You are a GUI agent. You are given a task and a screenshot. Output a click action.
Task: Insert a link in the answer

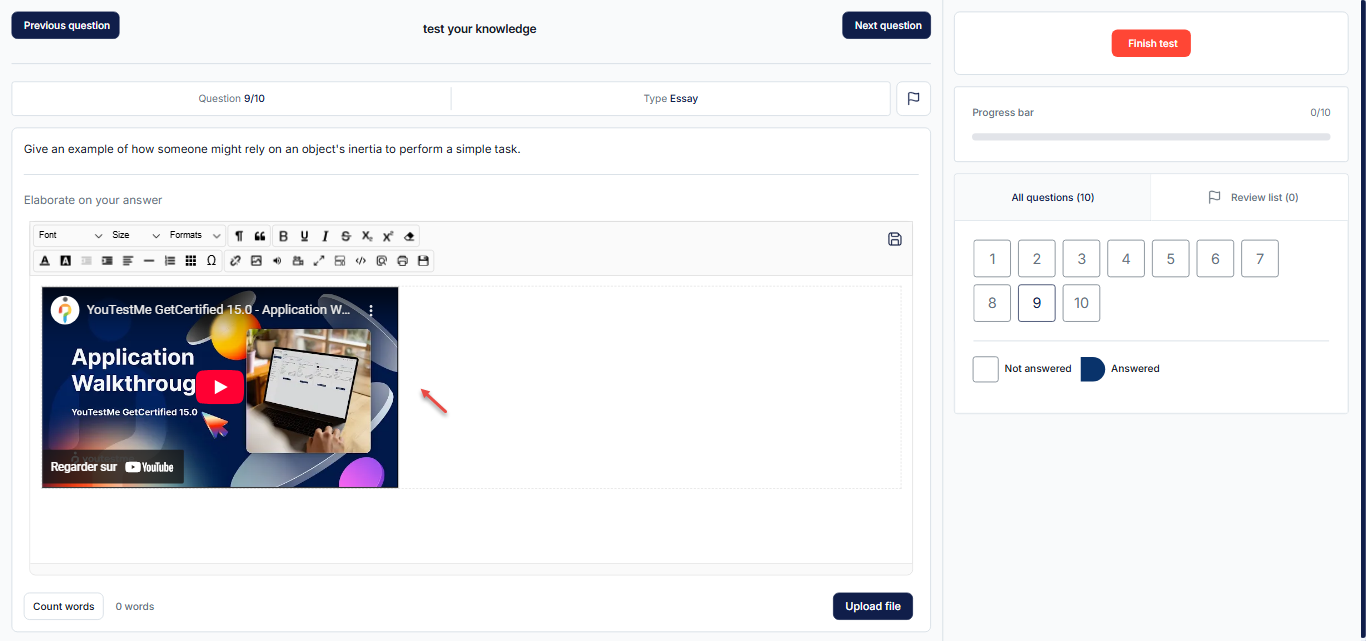pyautogui.click(x=235, y=261)
